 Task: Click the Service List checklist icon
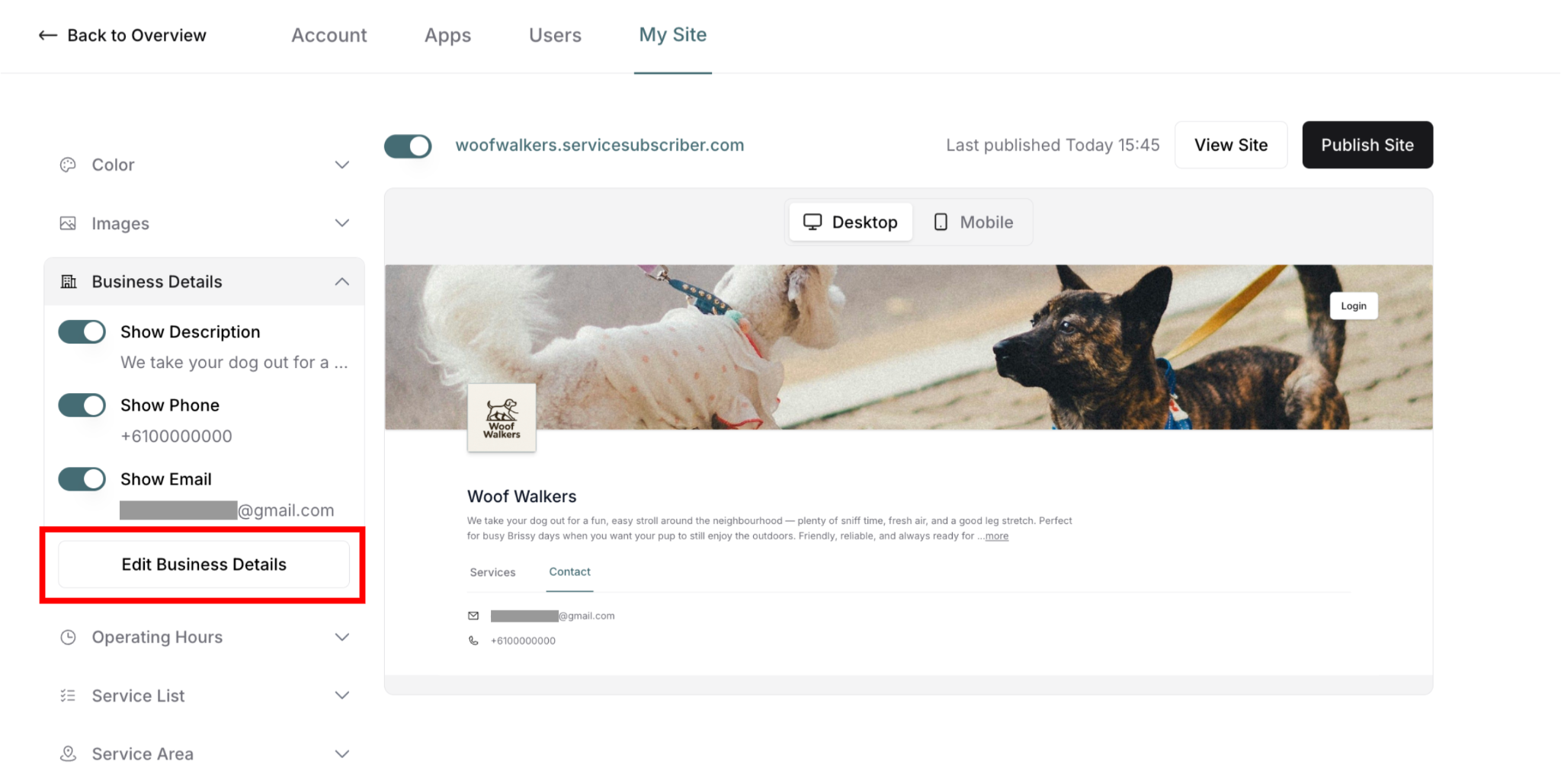68,696
